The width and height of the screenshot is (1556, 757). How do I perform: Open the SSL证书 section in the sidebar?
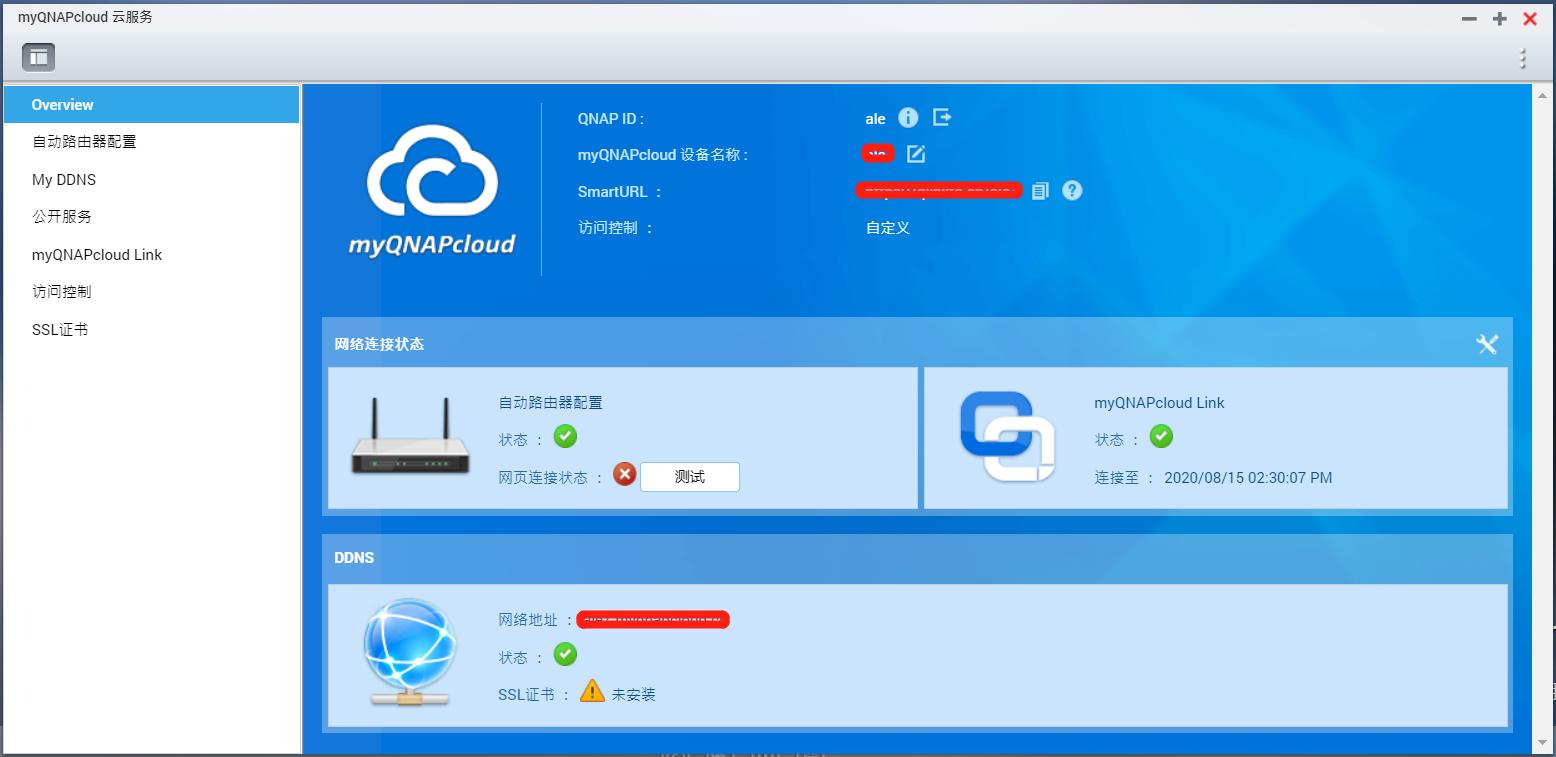(x=60, y=329)
